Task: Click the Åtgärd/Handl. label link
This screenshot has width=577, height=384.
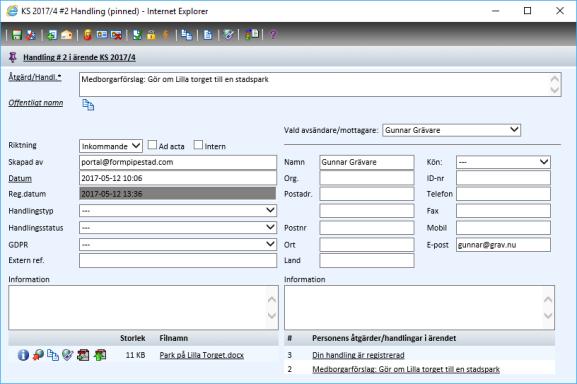Action: coord(35,77)
